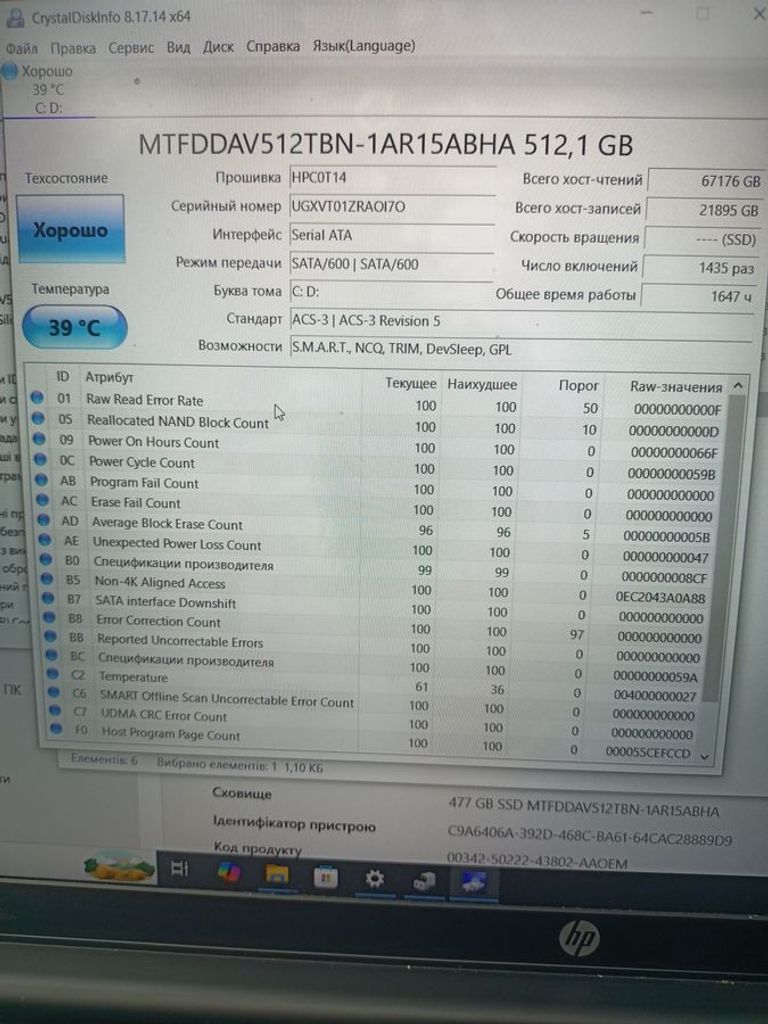The height and width of the screenshot is (1024, 768).
Task: Click status circle of Erase Fail Count
Action: click(x=43, y=500)
